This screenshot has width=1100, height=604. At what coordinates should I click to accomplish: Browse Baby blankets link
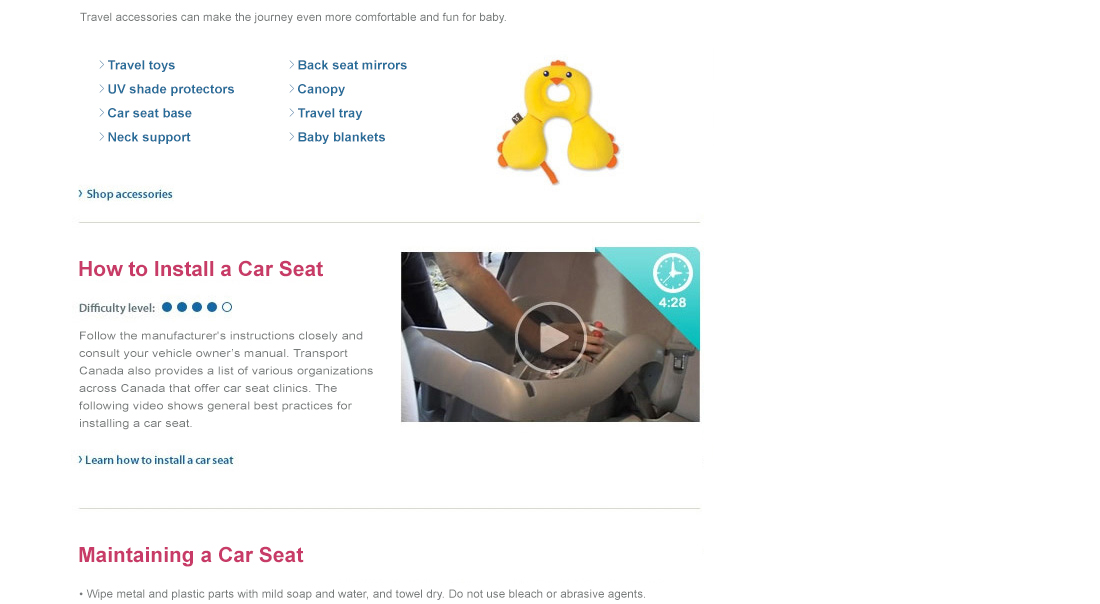tap(341, 137)
